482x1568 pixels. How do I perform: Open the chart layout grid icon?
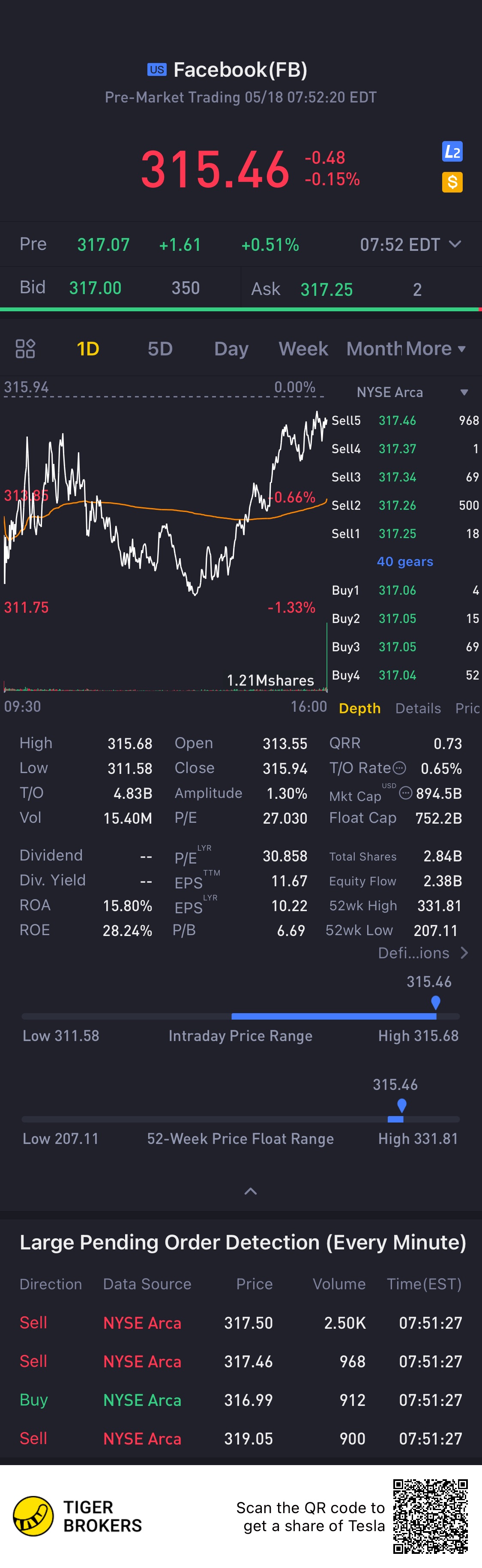25,349
